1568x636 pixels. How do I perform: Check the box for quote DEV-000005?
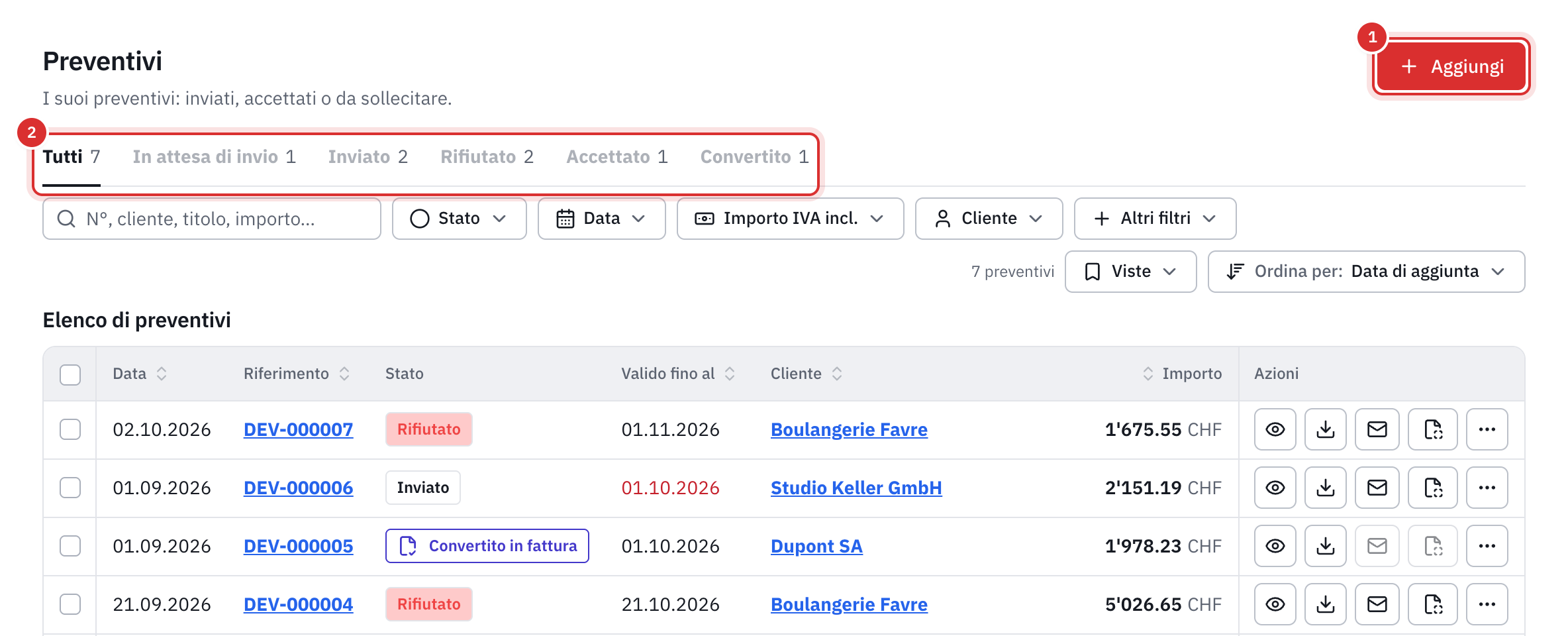70,546
